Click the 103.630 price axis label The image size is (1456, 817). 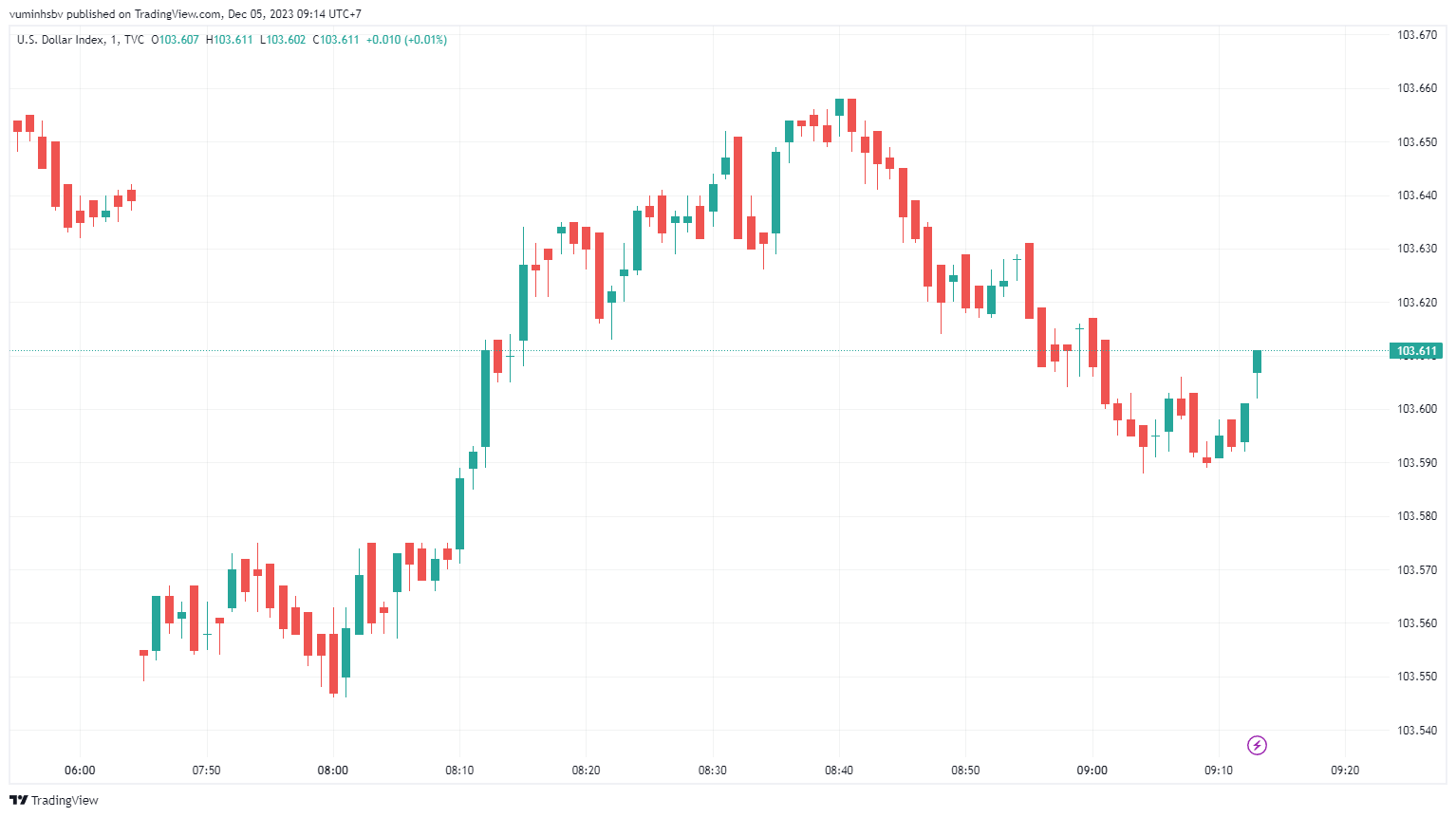point(1416,249)
